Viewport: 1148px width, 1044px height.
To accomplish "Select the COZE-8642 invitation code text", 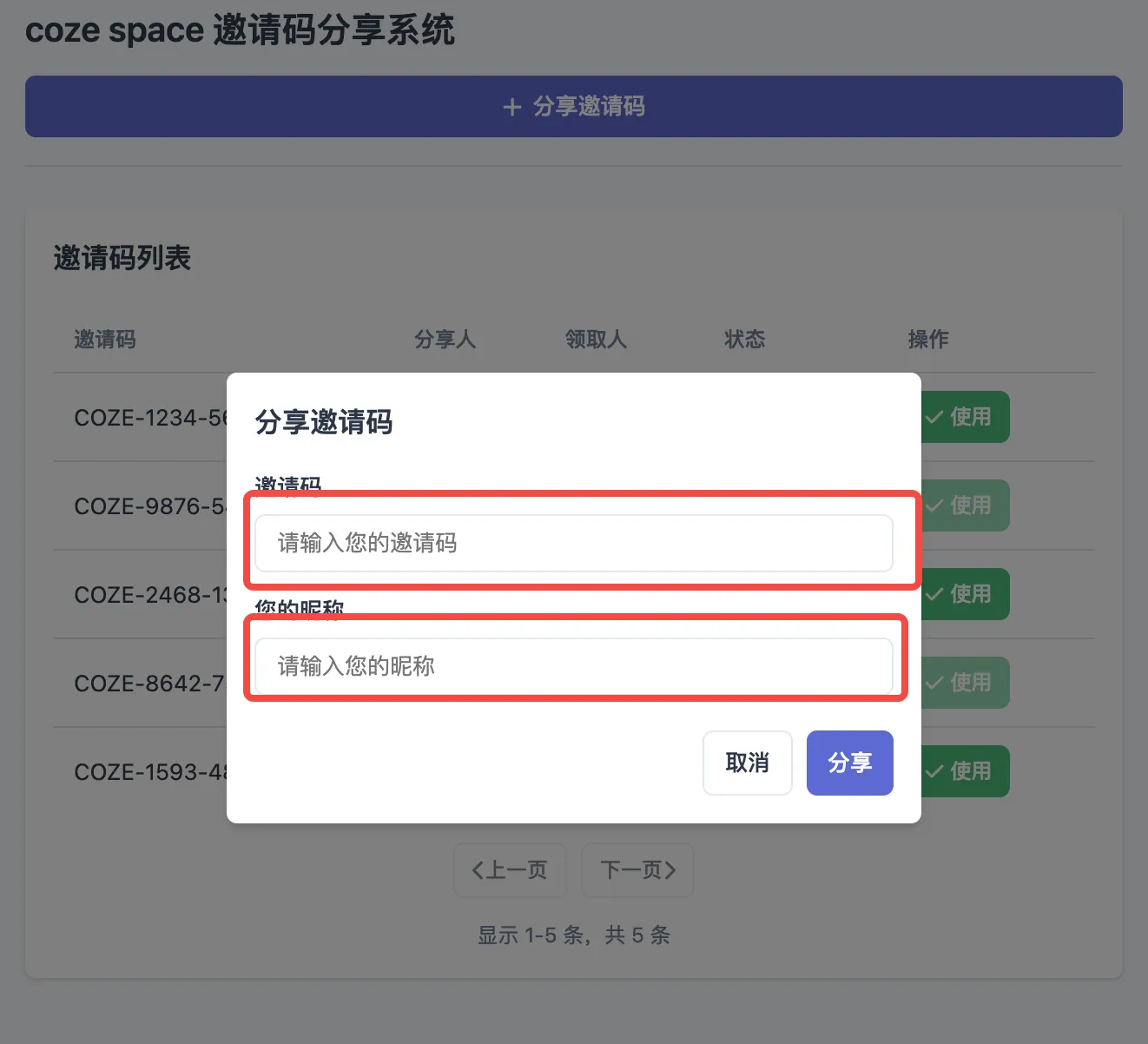I will 150,684.
